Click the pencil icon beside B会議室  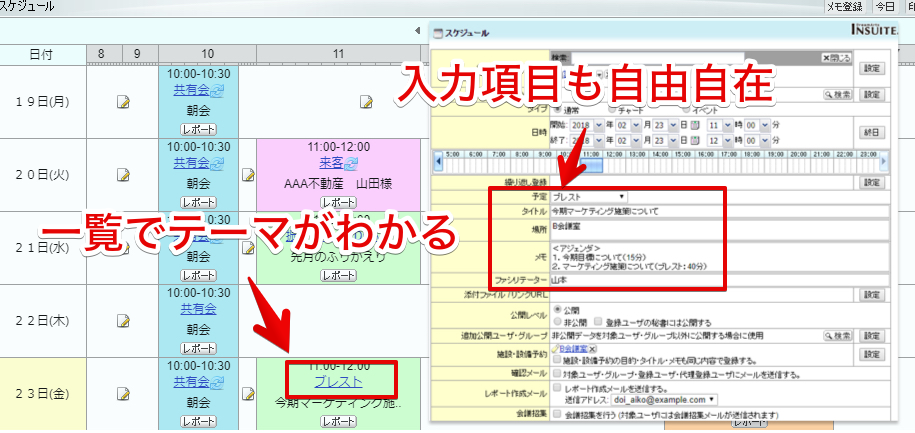(x=555, y=348)
